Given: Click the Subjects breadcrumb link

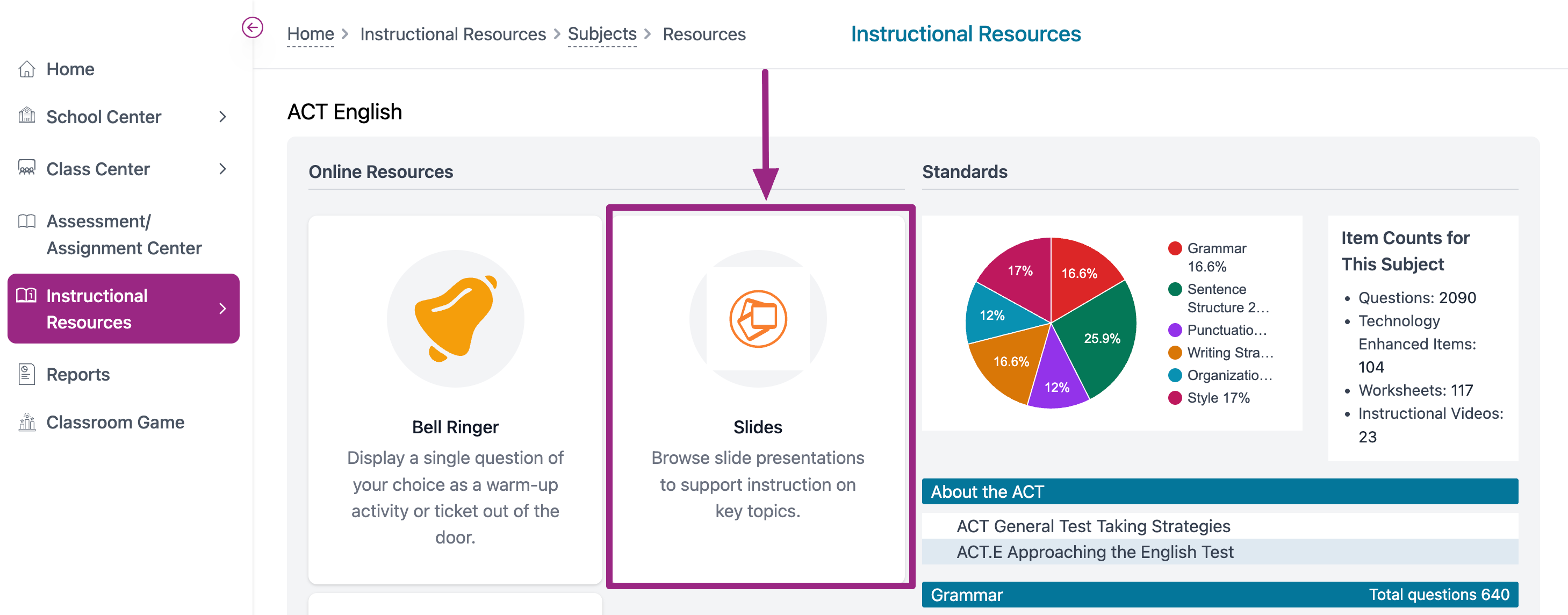Looking at the screenshot, I should (x=601, y=34).
